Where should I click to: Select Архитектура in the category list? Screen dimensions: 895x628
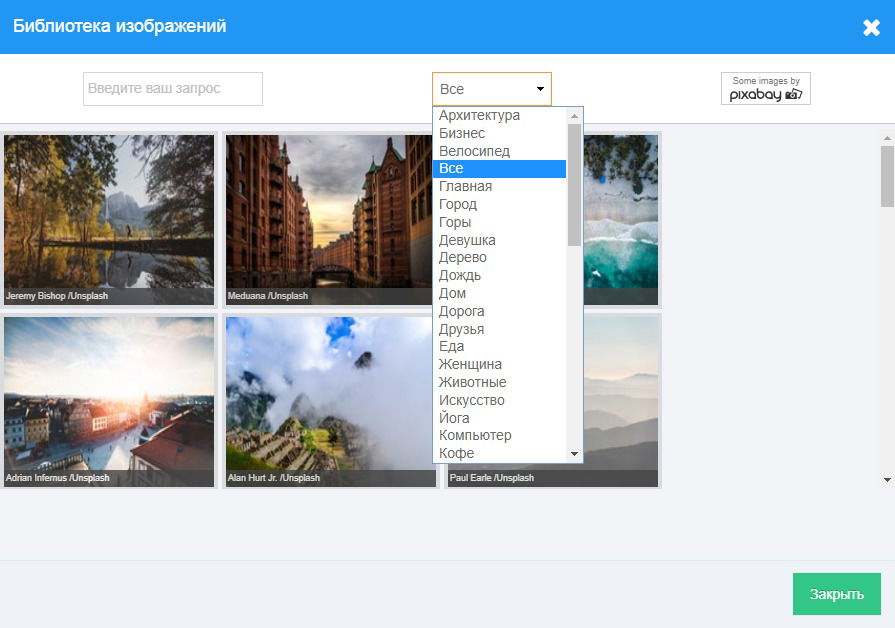point(499,115)
